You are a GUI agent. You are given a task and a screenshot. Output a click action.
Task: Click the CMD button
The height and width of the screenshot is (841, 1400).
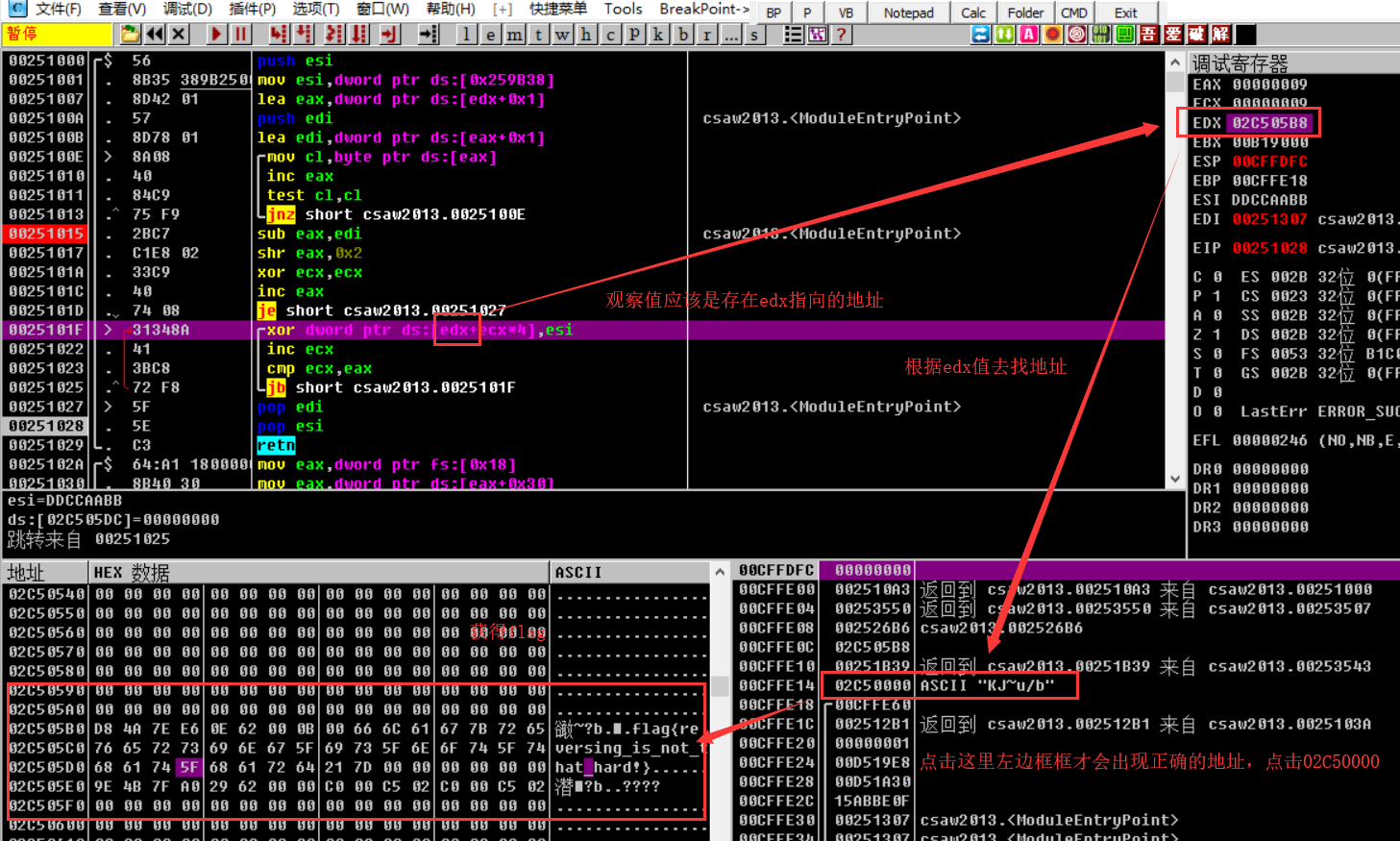tap(1074, 12)
